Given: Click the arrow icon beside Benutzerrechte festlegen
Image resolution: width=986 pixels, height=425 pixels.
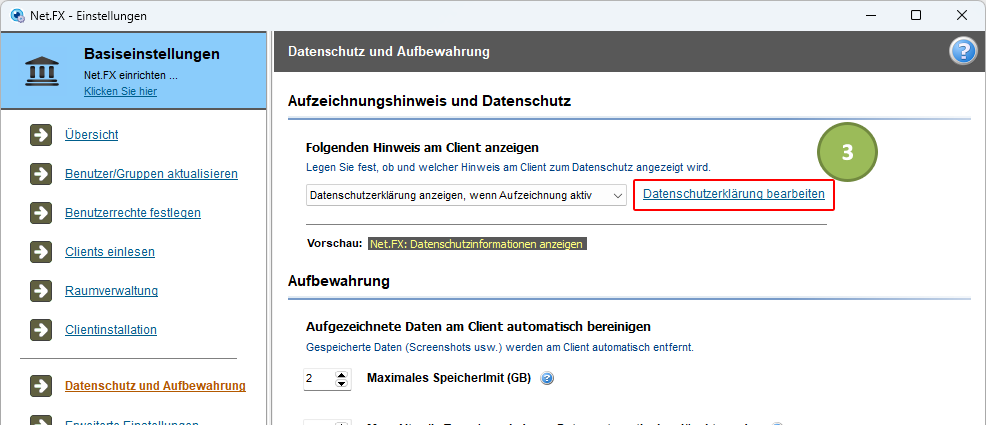Looking at the screenshot, I should point(41,212).
